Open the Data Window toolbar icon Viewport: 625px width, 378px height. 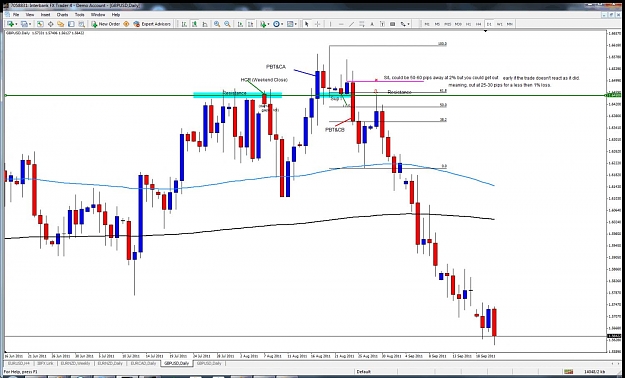point(51,24)
